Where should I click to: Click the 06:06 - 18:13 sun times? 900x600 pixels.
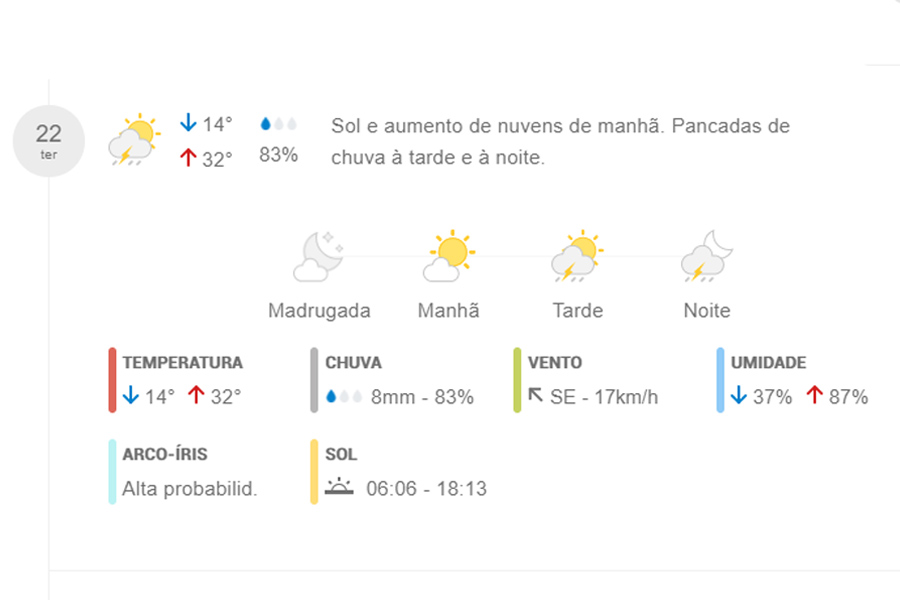pyautogui.click(x=426, y=489)
